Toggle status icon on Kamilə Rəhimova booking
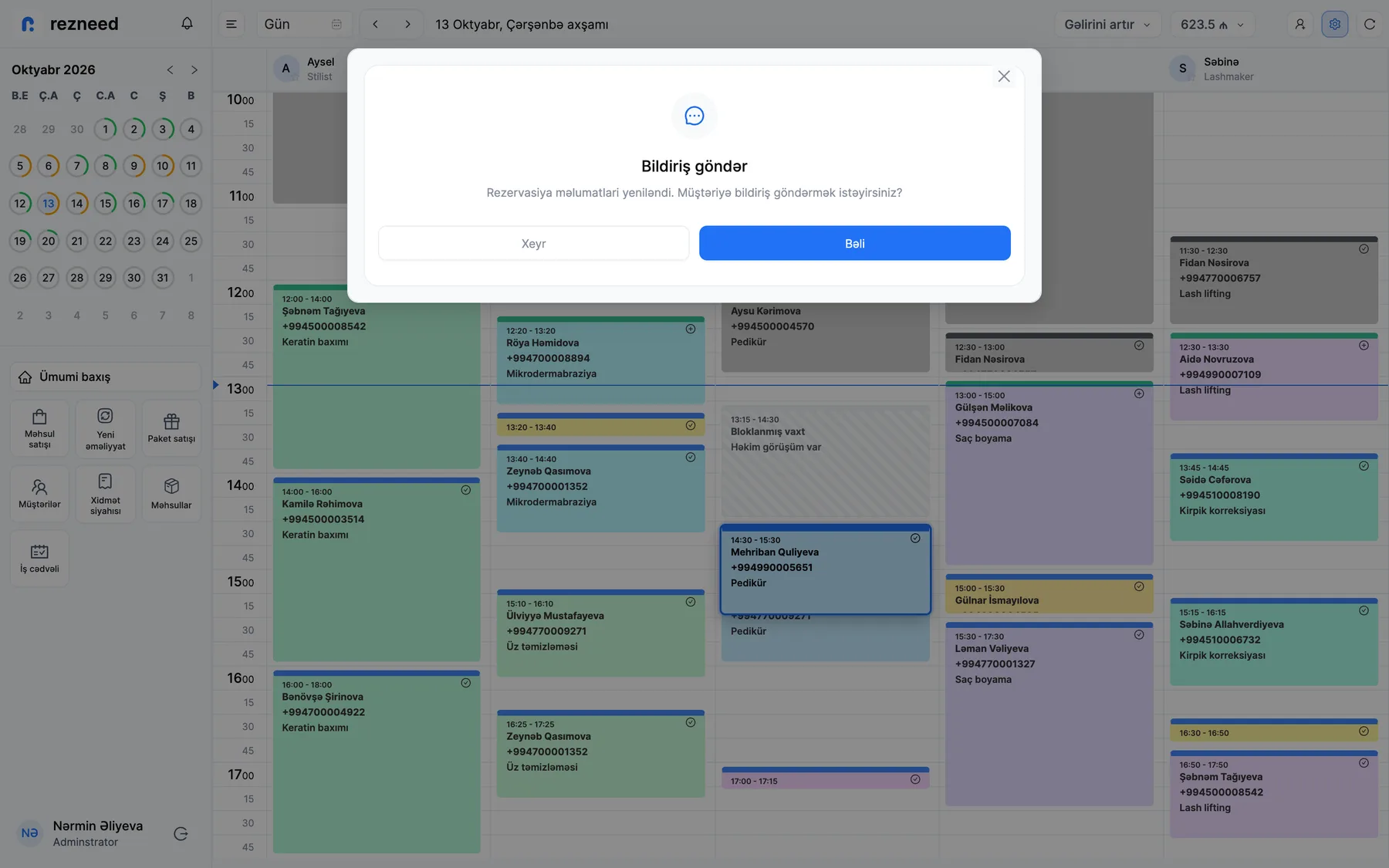 (x=466, y=491)
